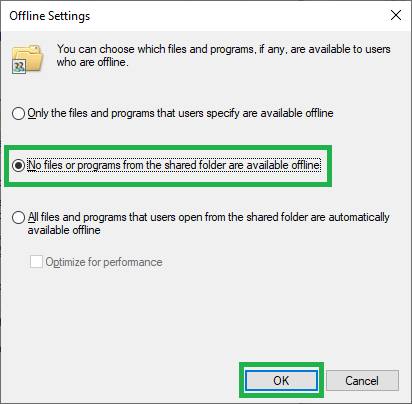Confirm the settings with OK
Viewport: 412px width, 404px height.
[281, 380]
